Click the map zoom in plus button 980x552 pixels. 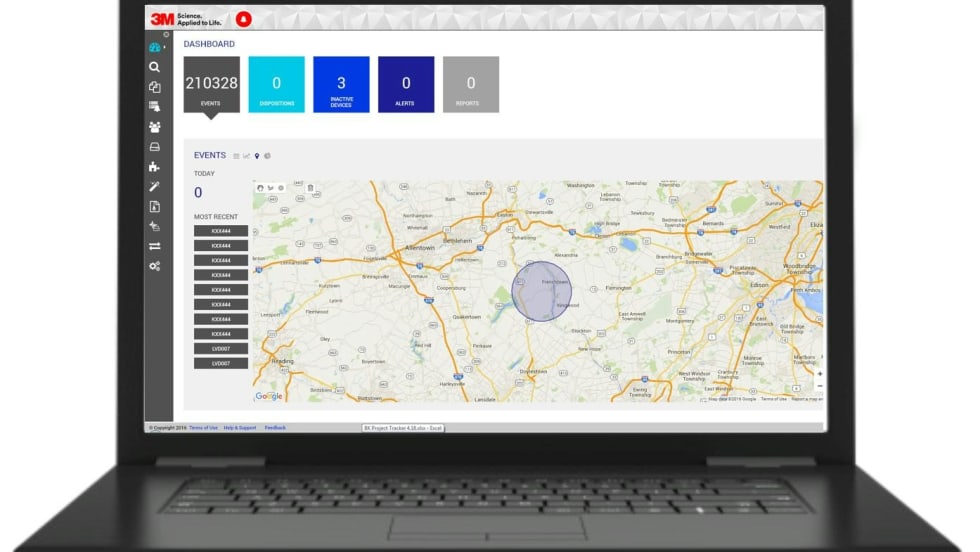(x=819, y=374)
